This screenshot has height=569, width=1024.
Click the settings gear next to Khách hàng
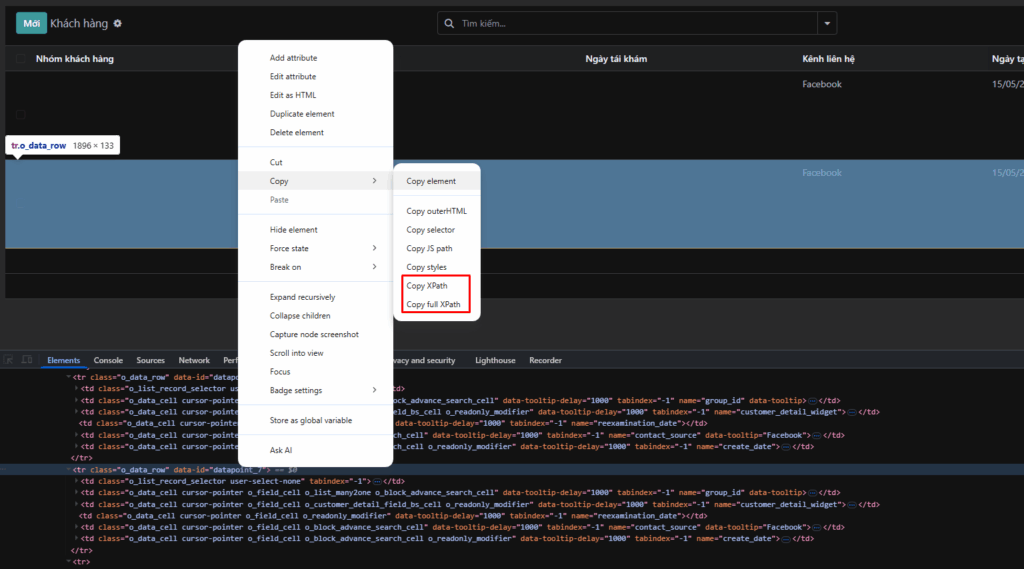tap(118, 24)
